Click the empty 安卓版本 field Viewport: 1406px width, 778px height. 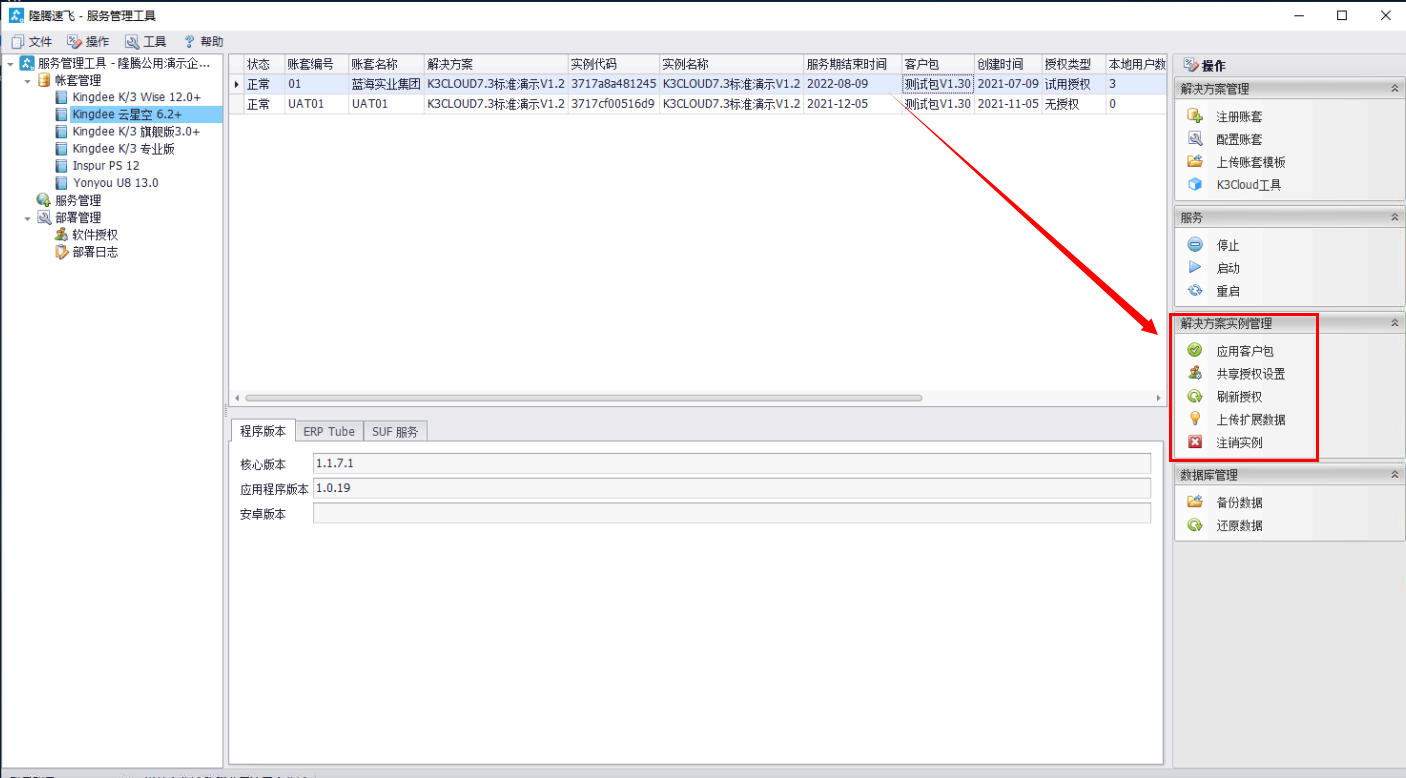pyautogui.click(x=732, y=513)
